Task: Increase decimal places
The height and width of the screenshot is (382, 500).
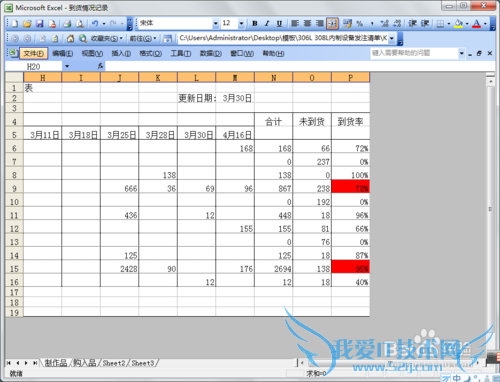Action: point(384,23)
